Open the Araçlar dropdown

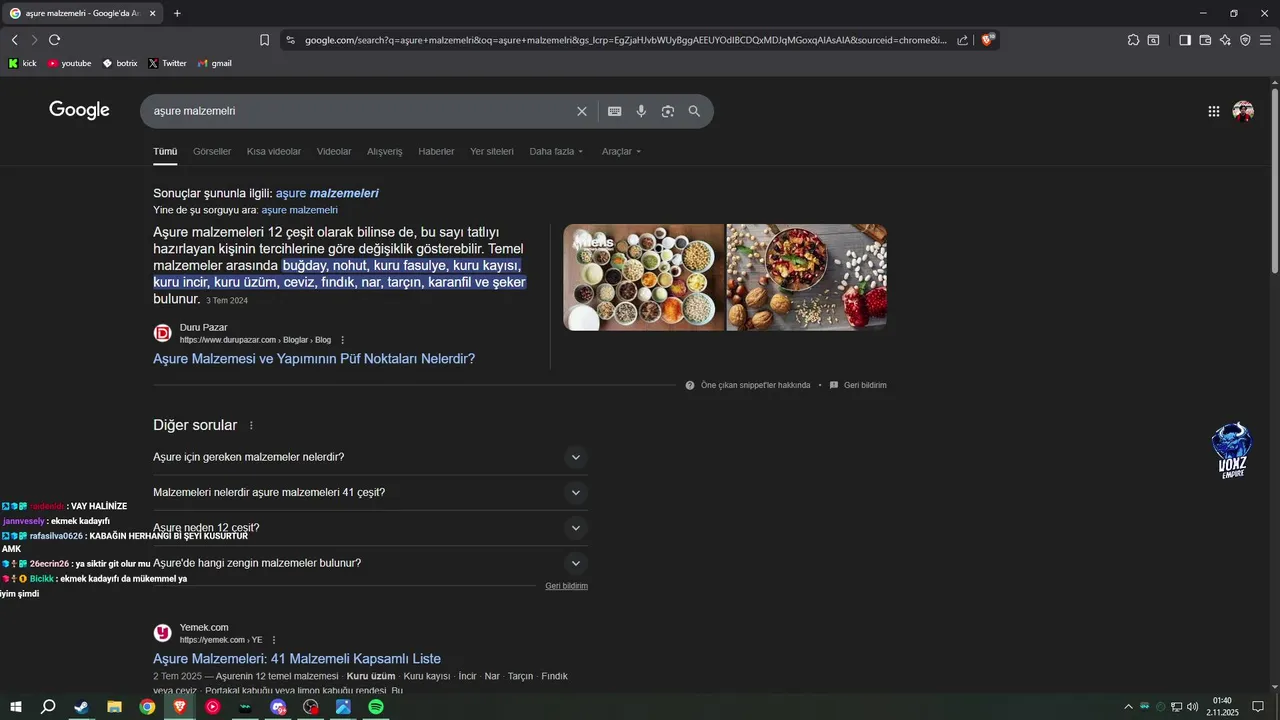point(621,151)
